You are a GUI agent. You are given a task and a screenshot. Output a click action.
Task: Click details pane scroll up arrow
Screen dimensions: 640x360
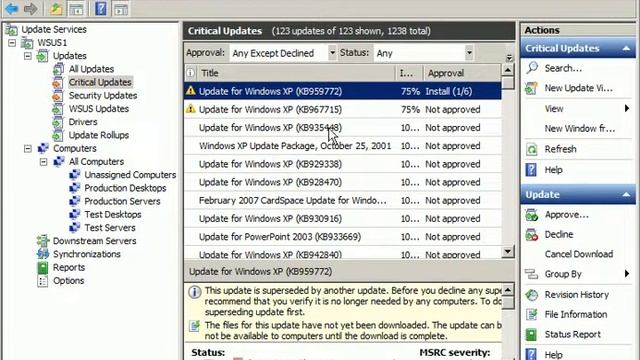pyautogui.click(x=507, y=290)
